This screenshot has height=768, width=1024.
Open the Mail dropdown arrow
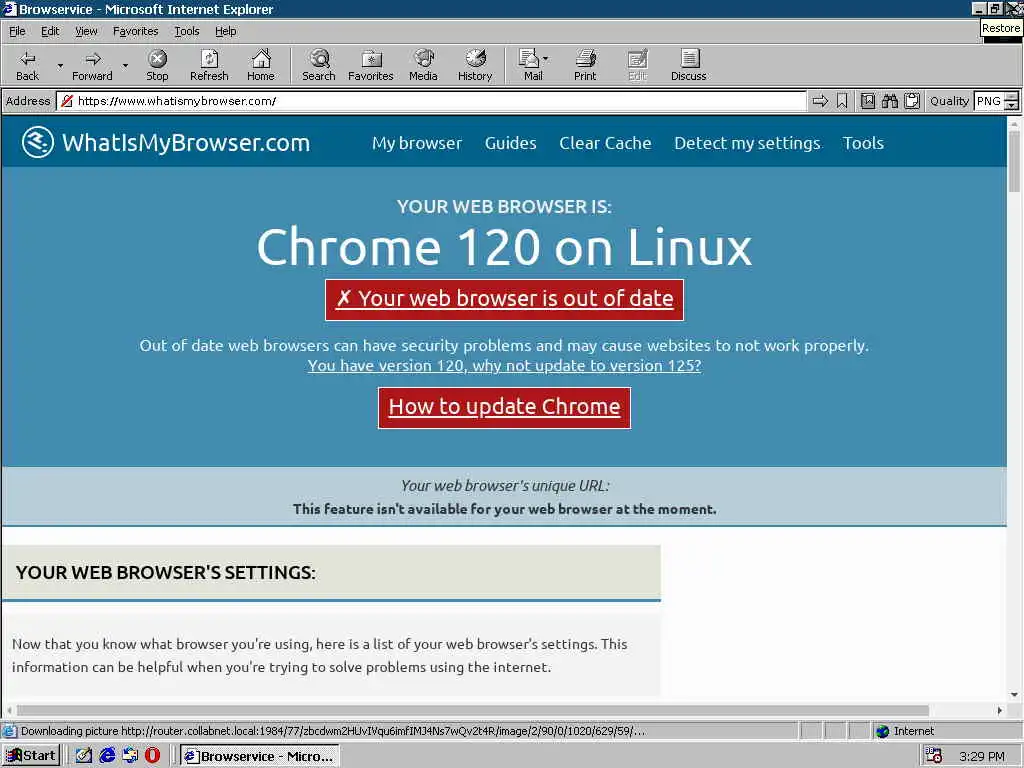[x=546, y=59]
